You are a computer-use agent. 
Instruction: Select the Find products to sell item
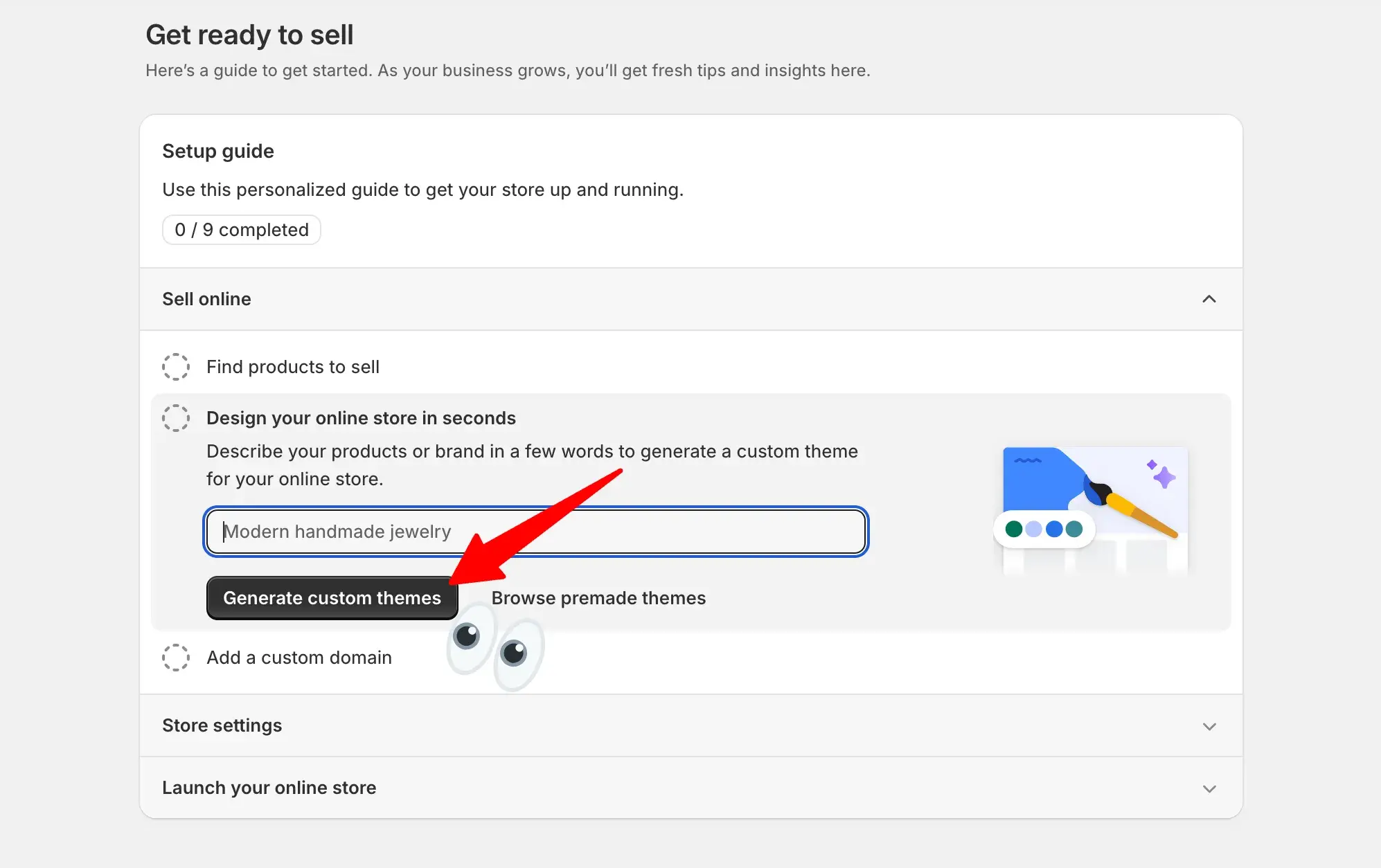point(293,367)
